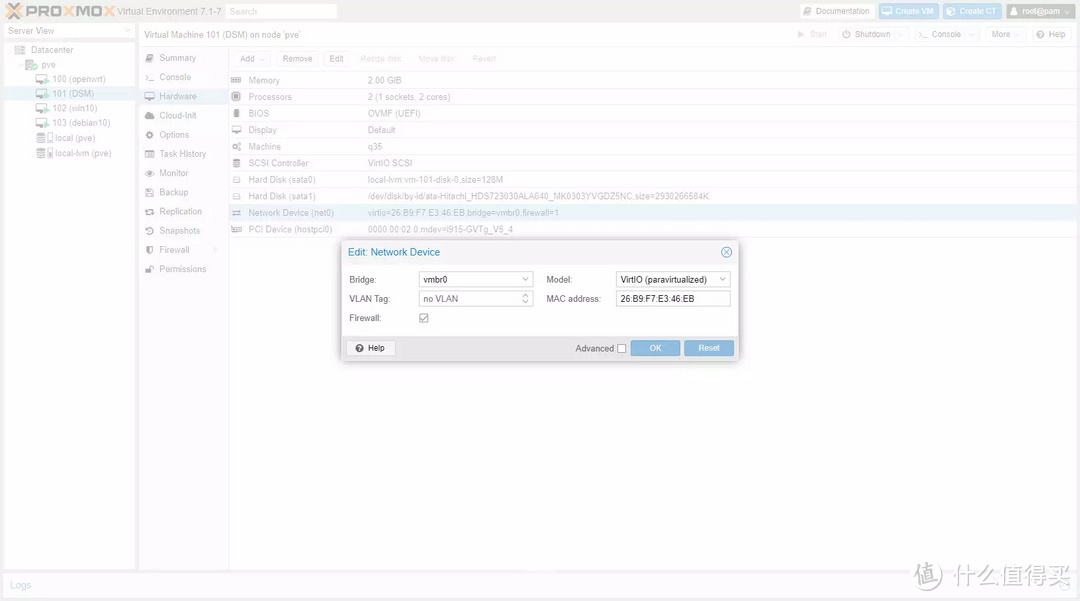Click the dialog Help button
Screen dimensions: 1080x601
point(371,348)
